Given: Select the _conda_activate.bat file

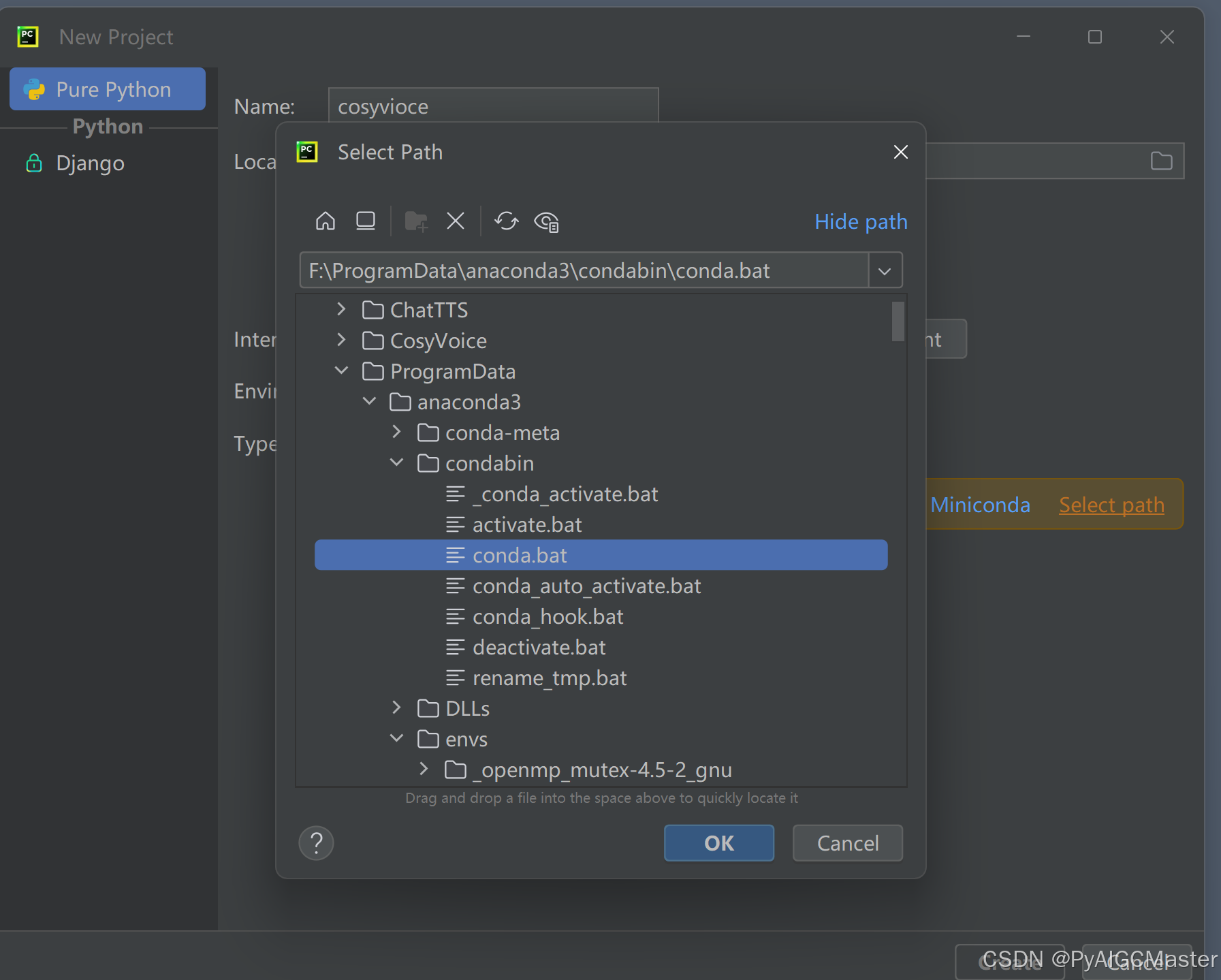Looking at the screenshot, I should click(x=552, y=494).
